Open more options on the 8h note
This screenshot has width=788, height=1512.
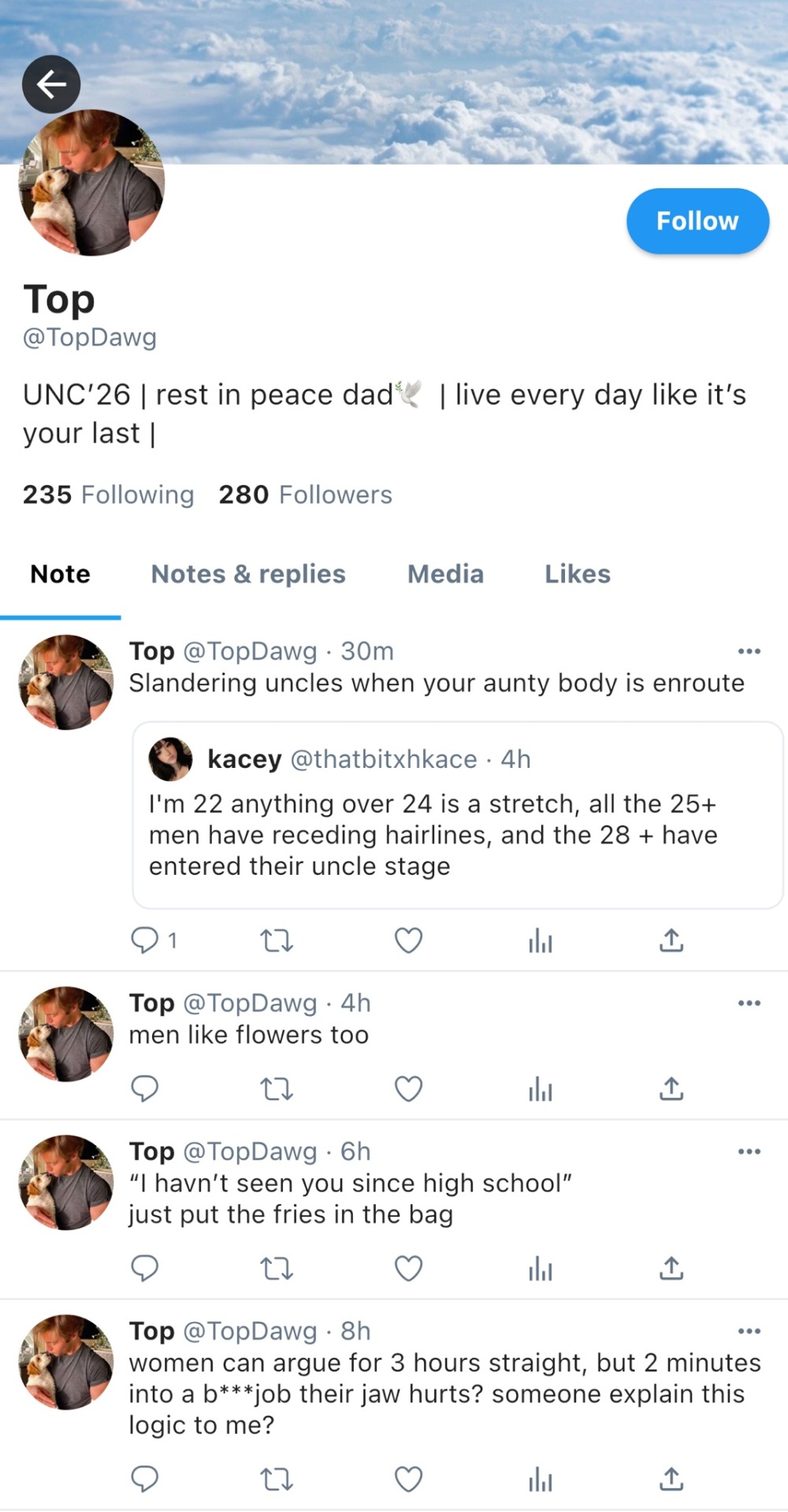[x=749, y=1331]
